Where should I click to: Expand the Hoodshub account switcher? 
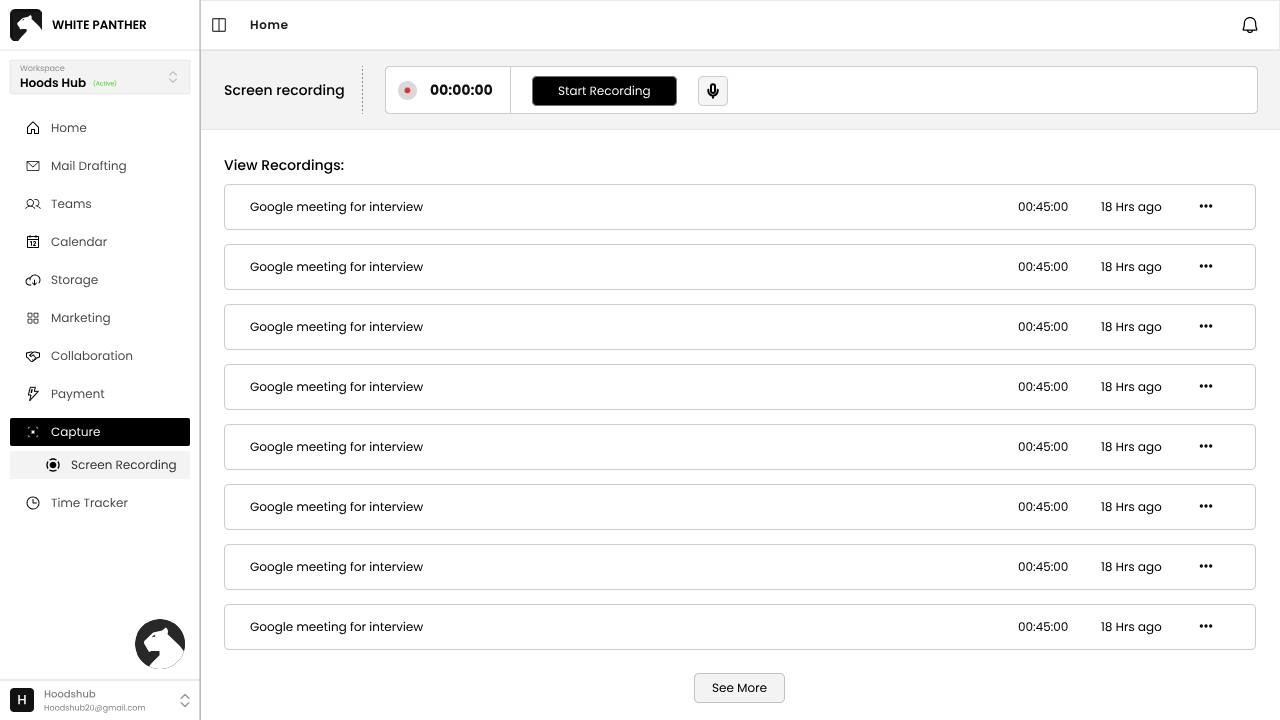[x=184, y=701]
